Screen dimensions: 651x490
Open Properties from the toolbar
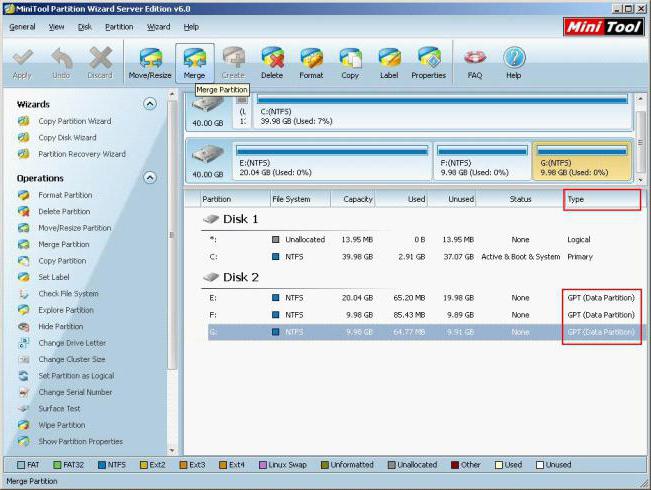click(x=429, y=58)
